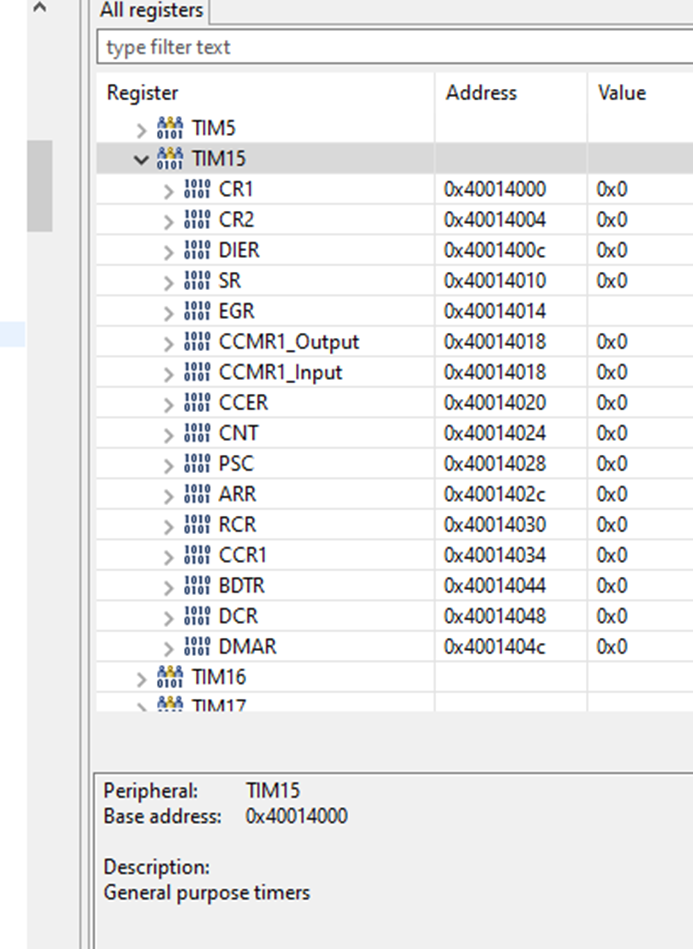Click address 0x4001404c of DMAR
The width and height of the screenshot is (693, 949).
(494, 646)
